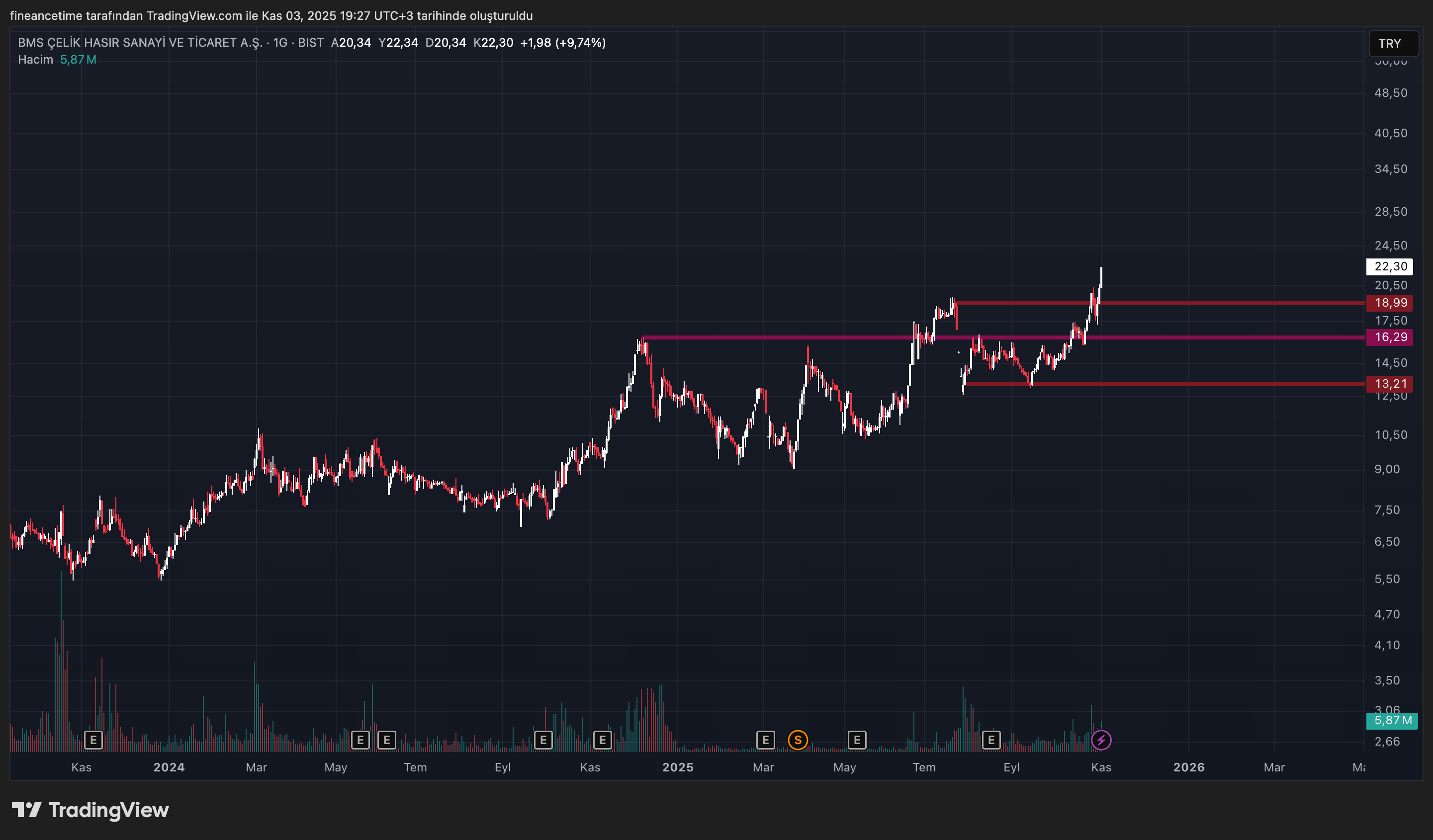Click the 18,99 resistance level label
The height and width of the screenshot is (840, 1433).
1389,303
